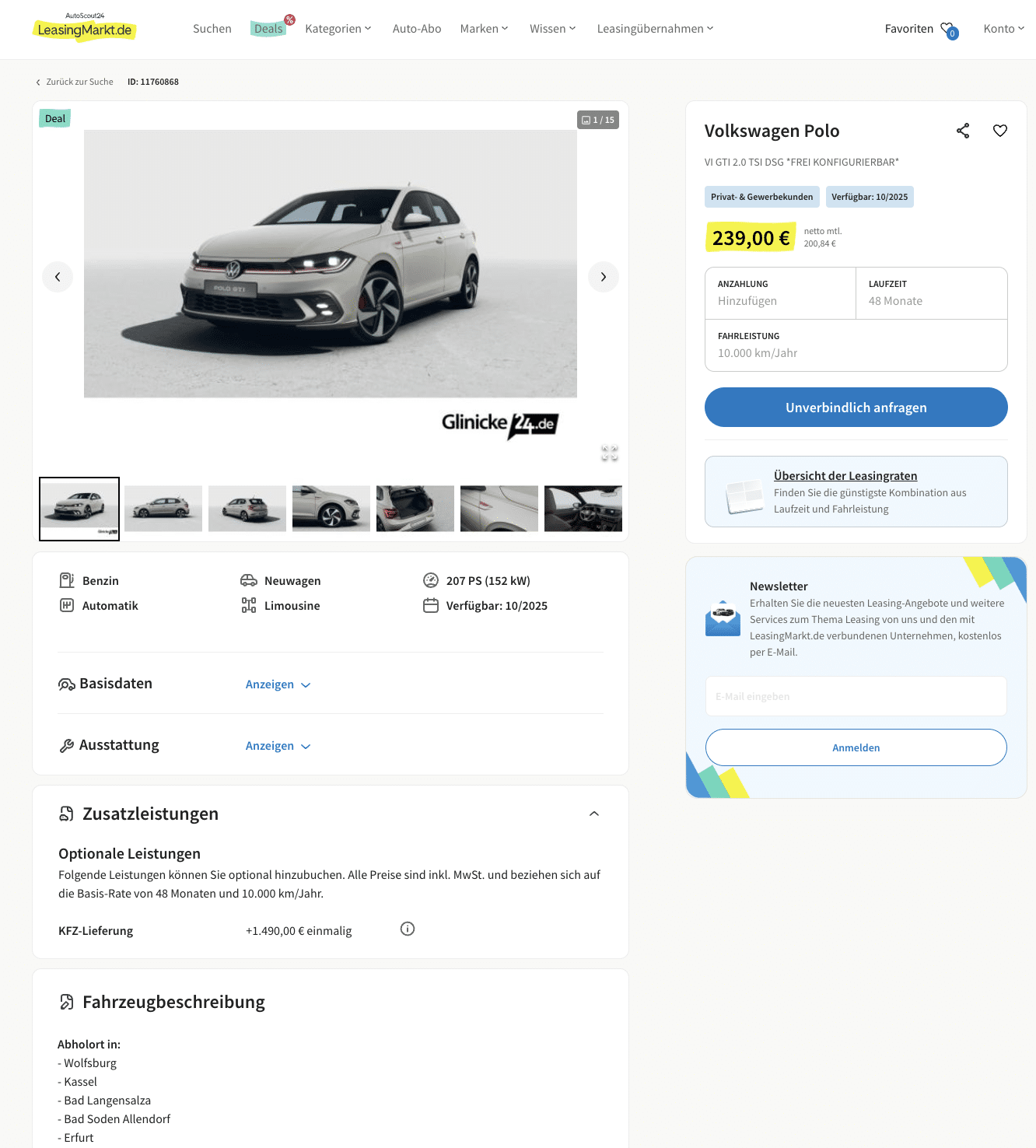Viewport: 1036px width, 1148px height.
Task: Select first thumbnail of front view
Action: 79,509
